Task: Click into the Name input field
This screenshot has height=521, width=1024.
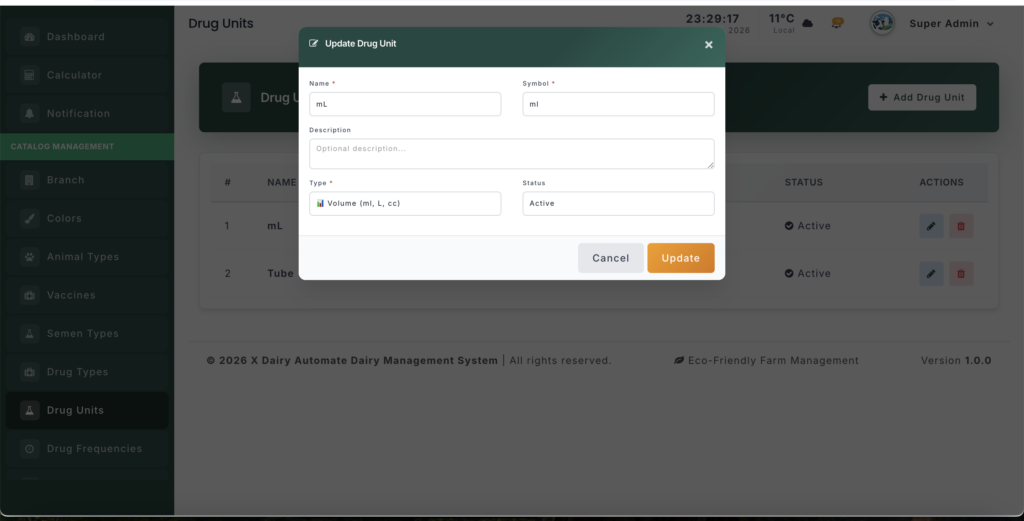Action: [405, 104]
